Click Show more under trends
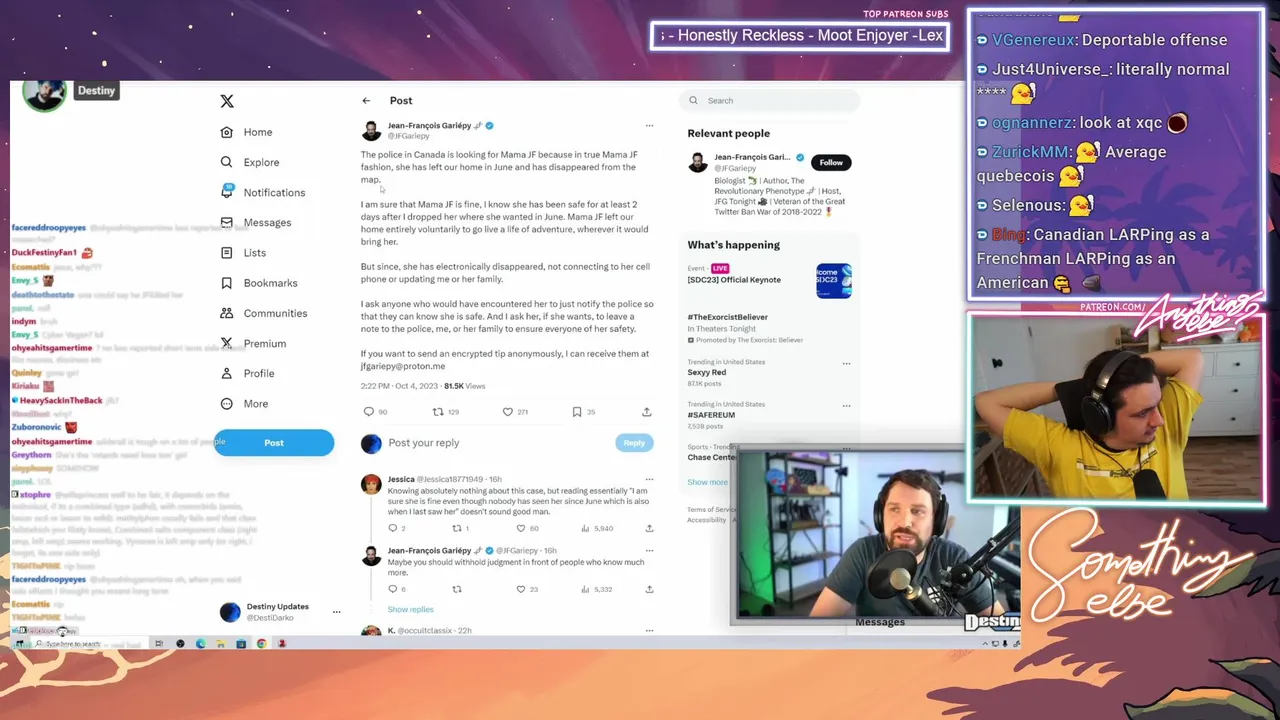Image resolution: width=1280 pixels, height=720 pixels. pos(707,482)
